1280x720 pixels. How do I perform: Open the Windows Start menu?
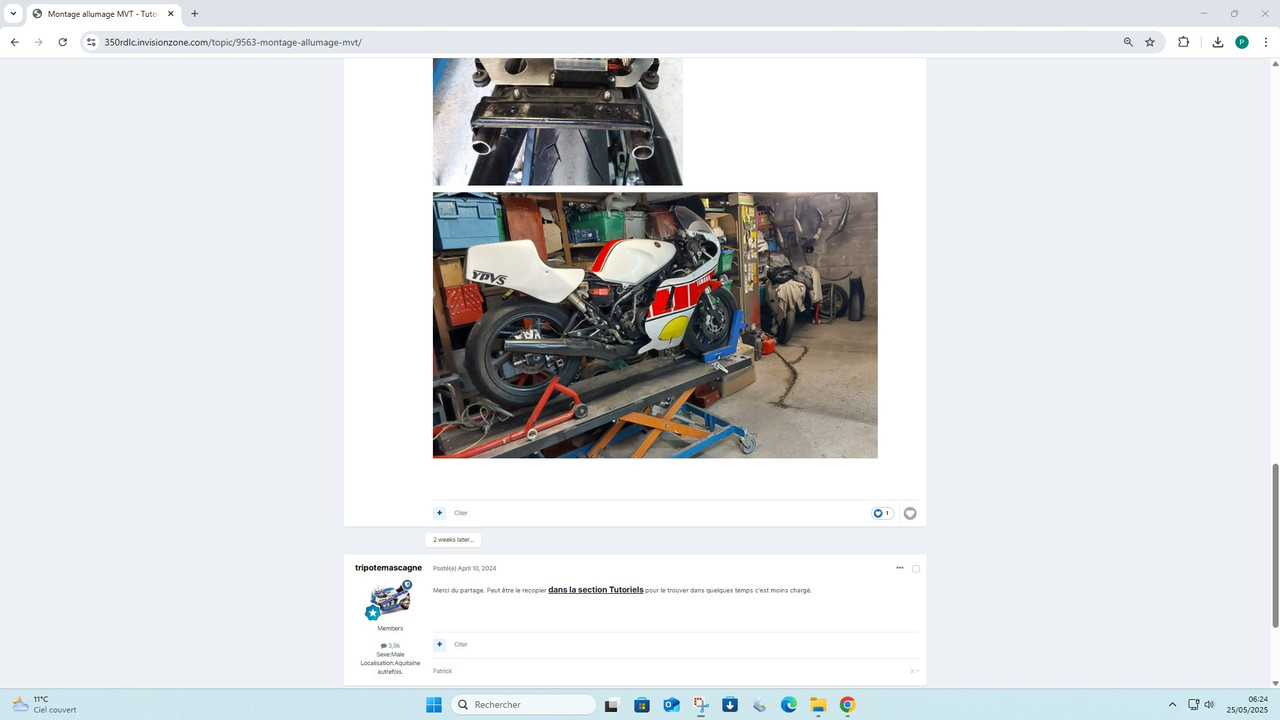point(434,705)
